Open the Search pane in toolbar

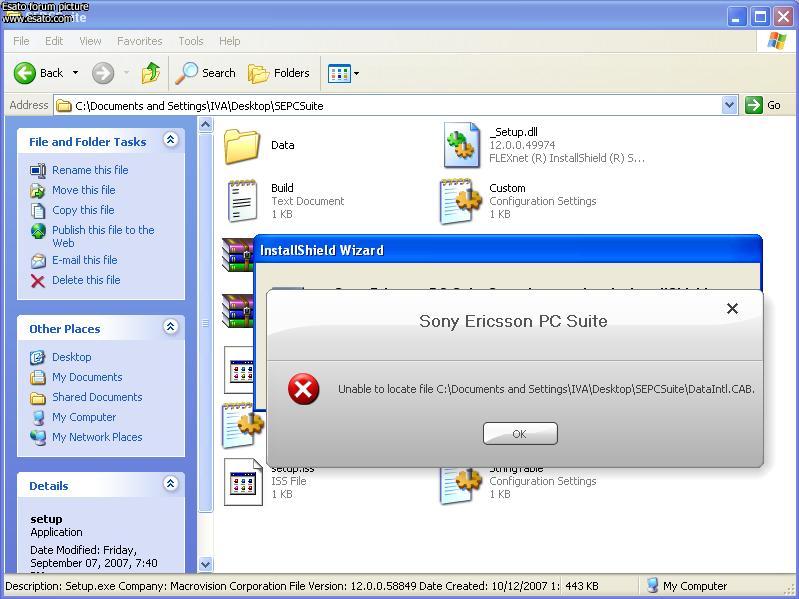(205, 73)
